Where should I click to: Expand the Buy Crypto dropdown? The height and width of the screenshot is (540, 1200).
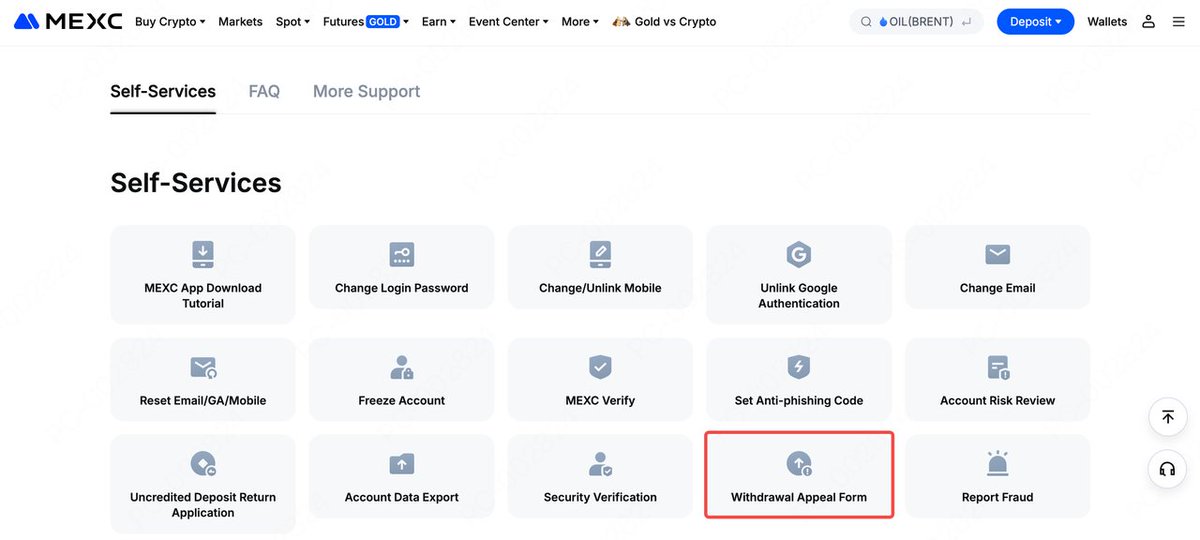[x=170, y=22]
